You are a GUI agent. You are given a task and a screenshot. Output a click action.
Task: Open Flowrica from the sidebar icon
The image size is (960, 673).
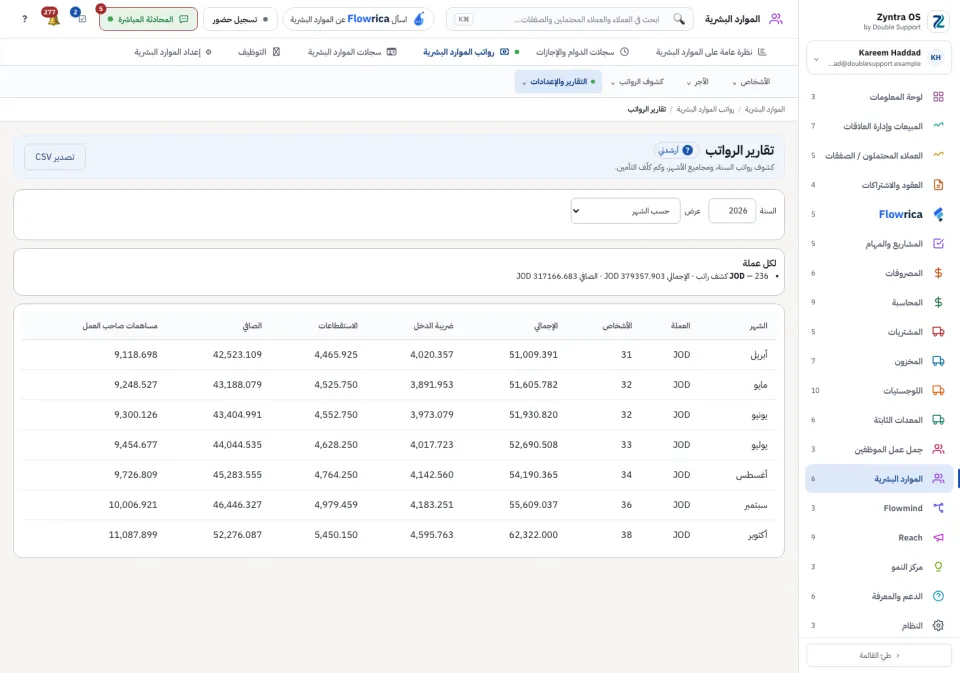point(938,214)
